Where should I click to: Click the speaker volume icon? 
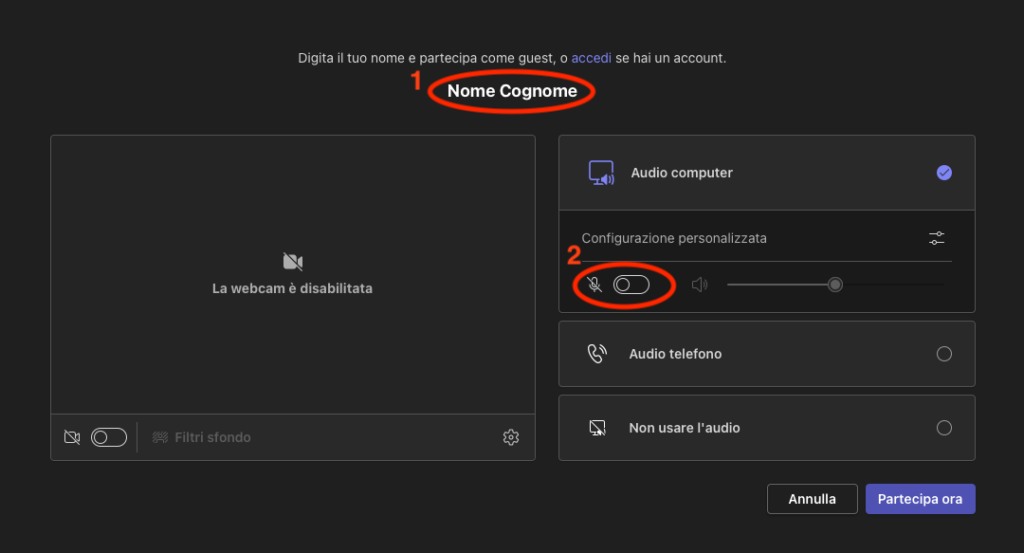coord(699,285)
